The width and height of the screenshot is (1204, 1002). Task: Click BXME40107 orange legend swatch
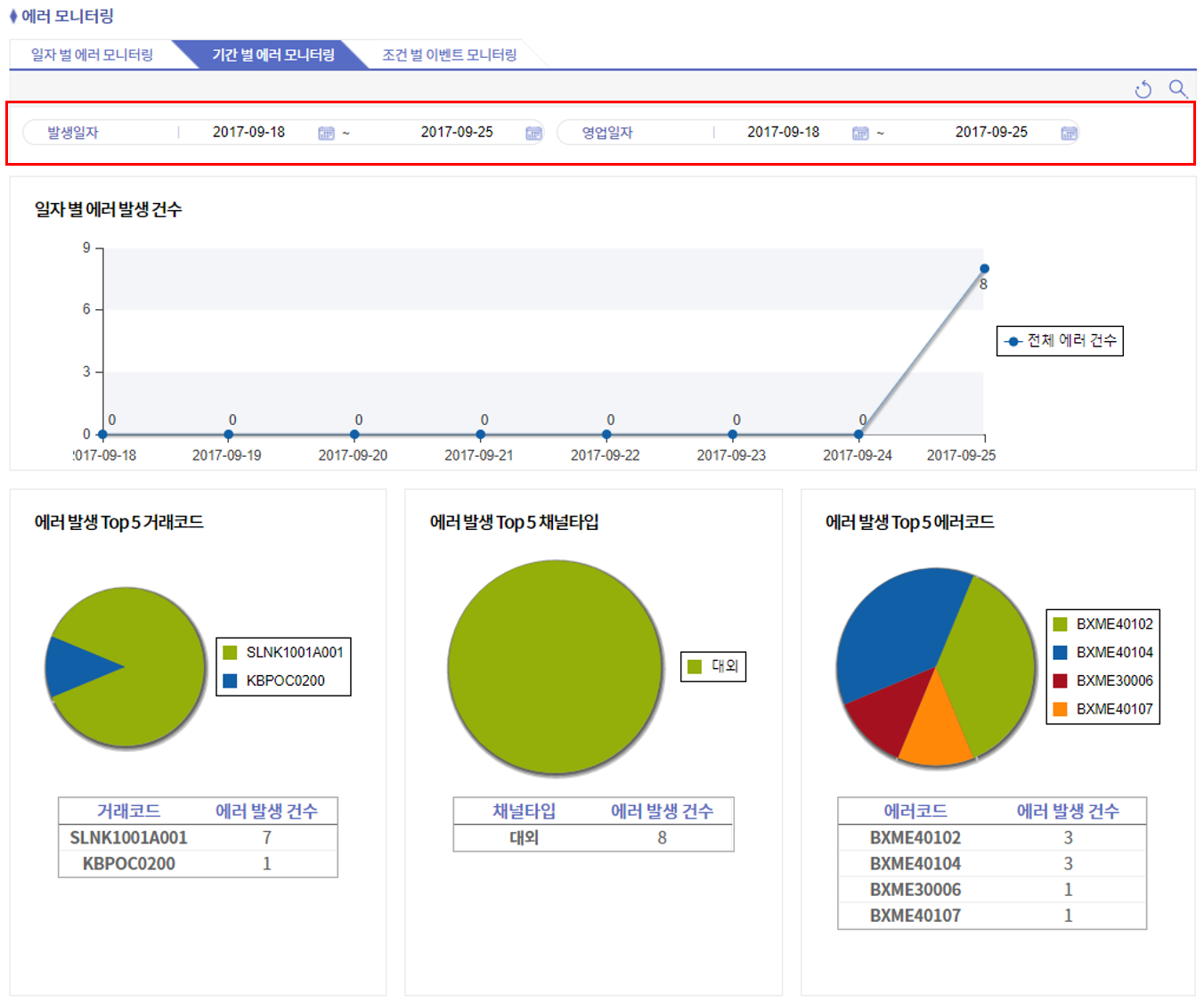(1060, 709)
